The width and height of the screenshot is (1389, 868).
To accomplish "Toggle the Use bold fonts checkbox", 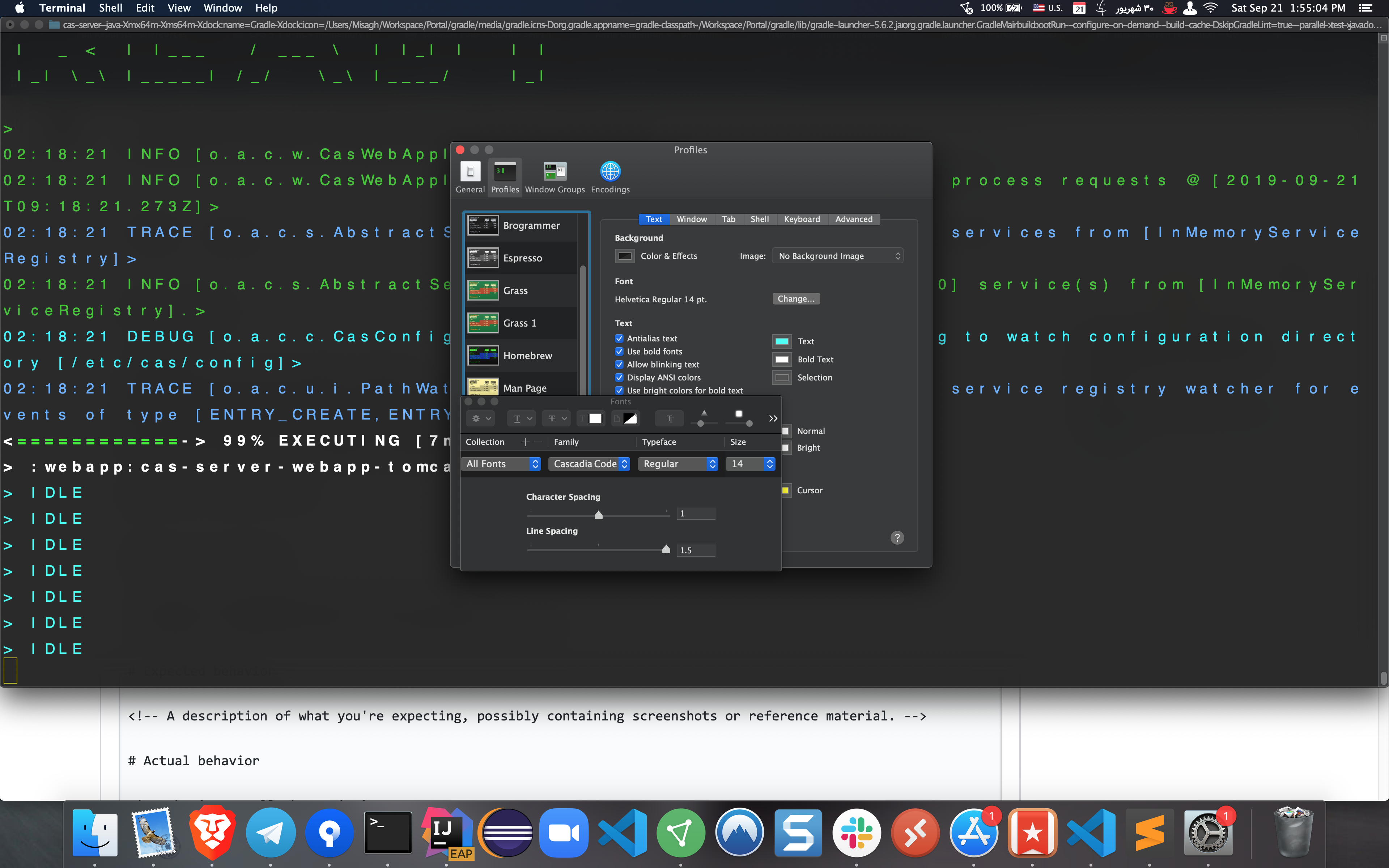I will point(619,351).
